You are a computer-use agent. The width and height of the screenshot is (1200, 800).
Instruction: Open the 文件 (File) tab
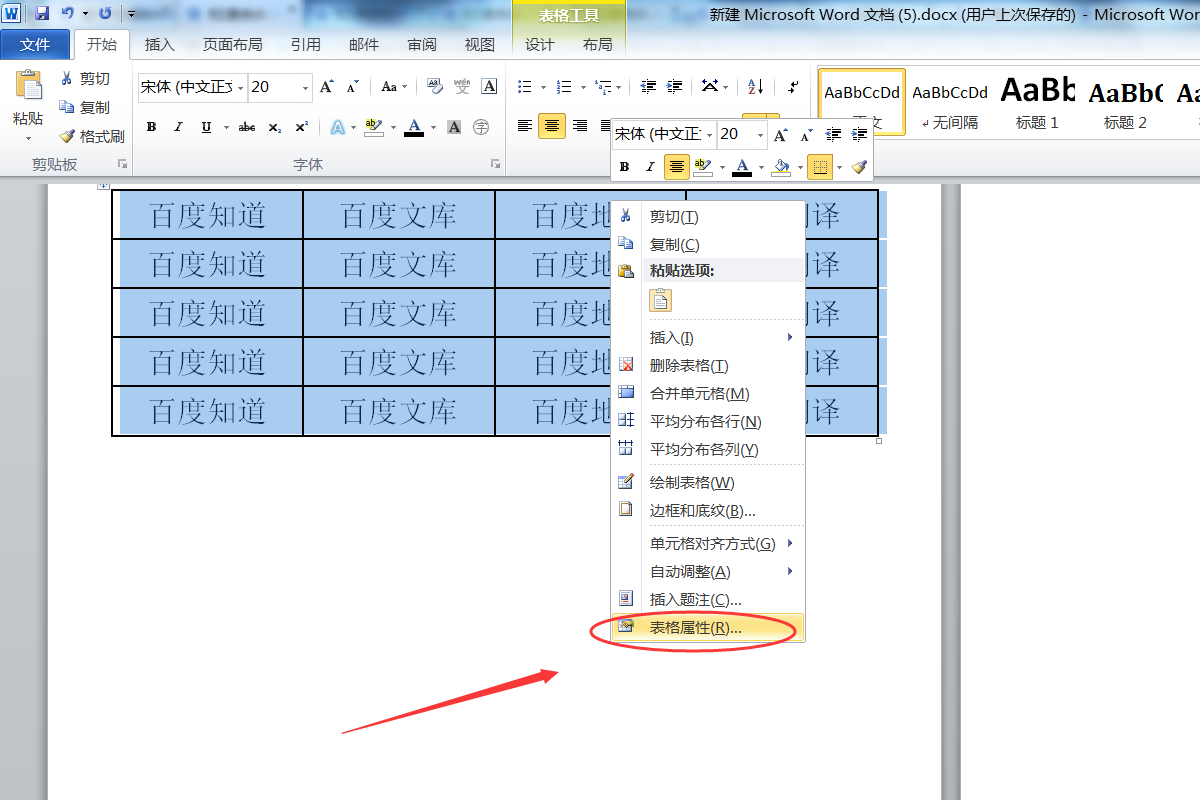tap(36, 44)
